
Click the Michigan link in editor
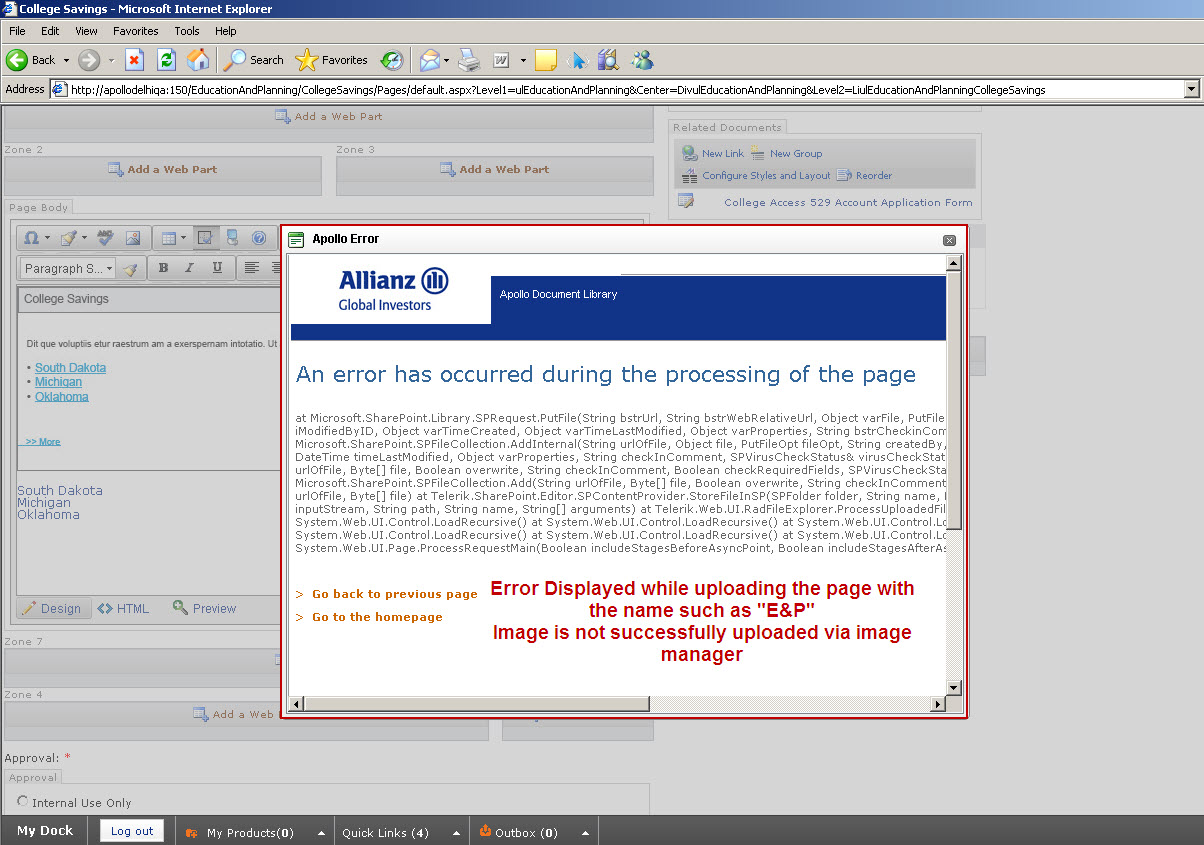58,382
